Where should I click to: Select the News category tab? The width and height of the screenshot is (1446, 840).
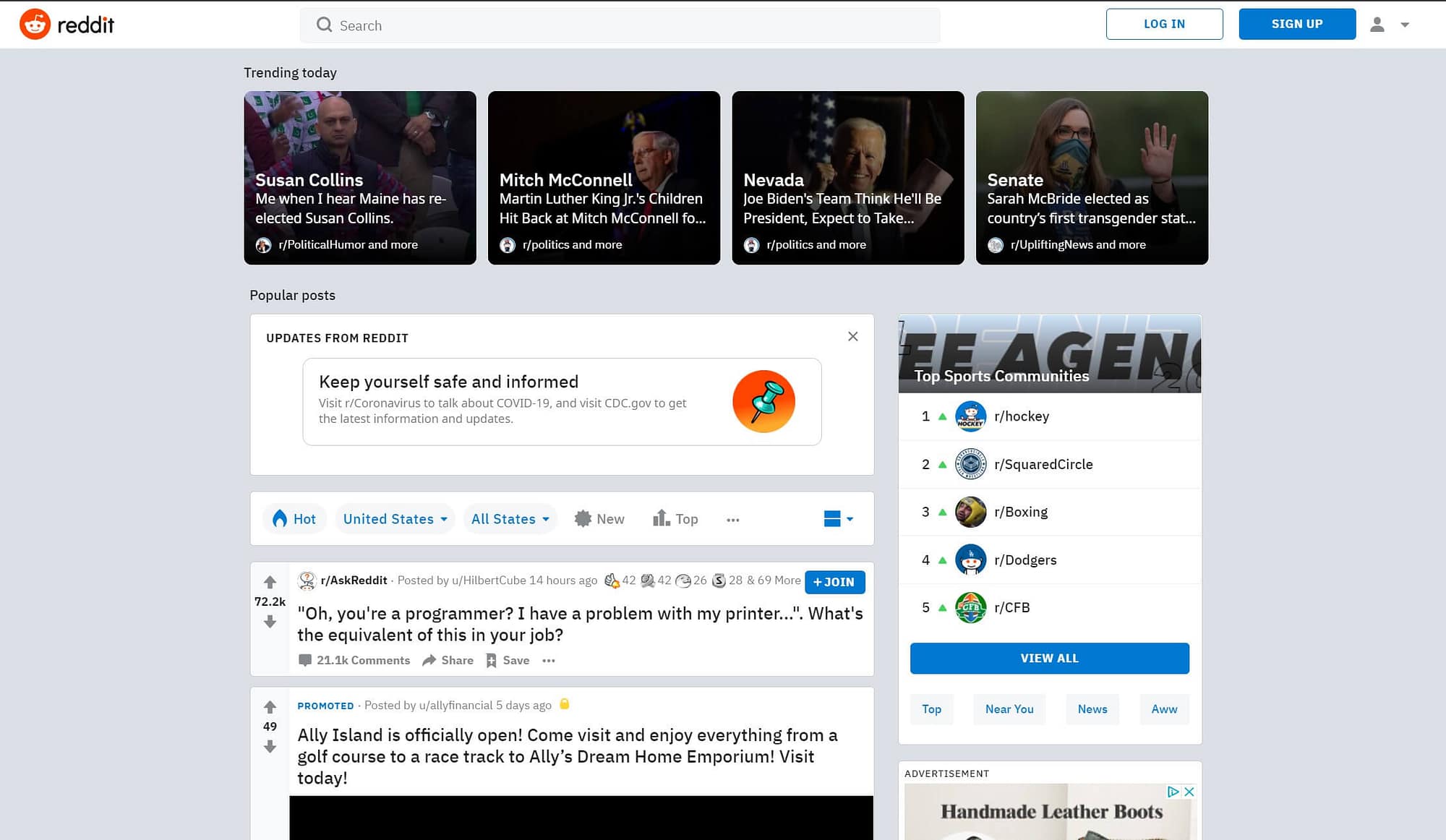1092,709
